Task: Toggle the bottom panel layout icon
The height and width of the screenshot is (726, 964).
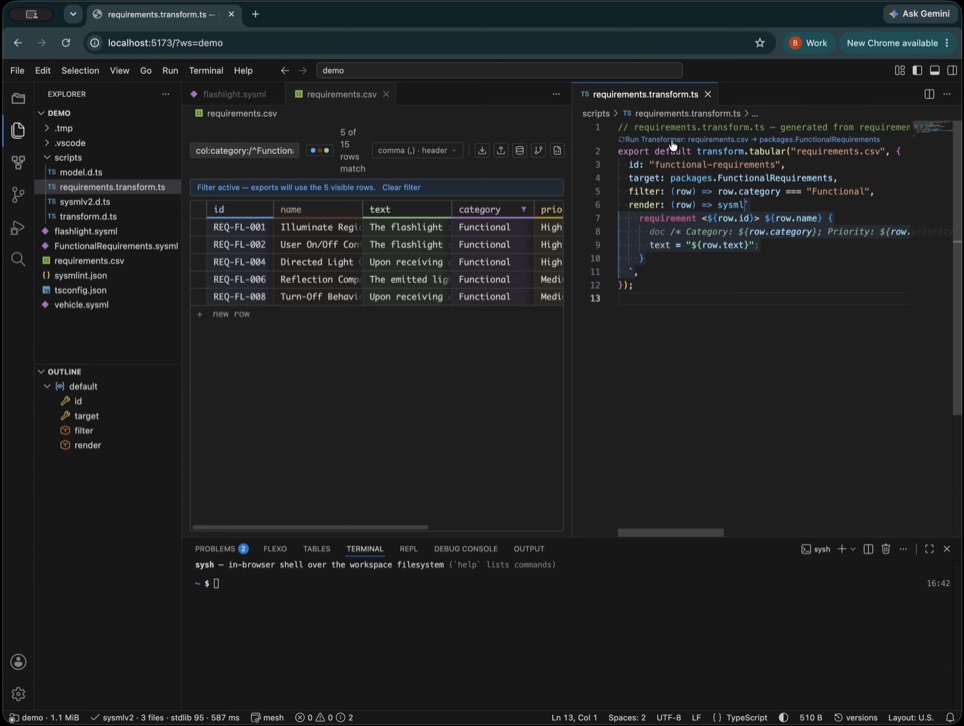Action: coord(934,71)
